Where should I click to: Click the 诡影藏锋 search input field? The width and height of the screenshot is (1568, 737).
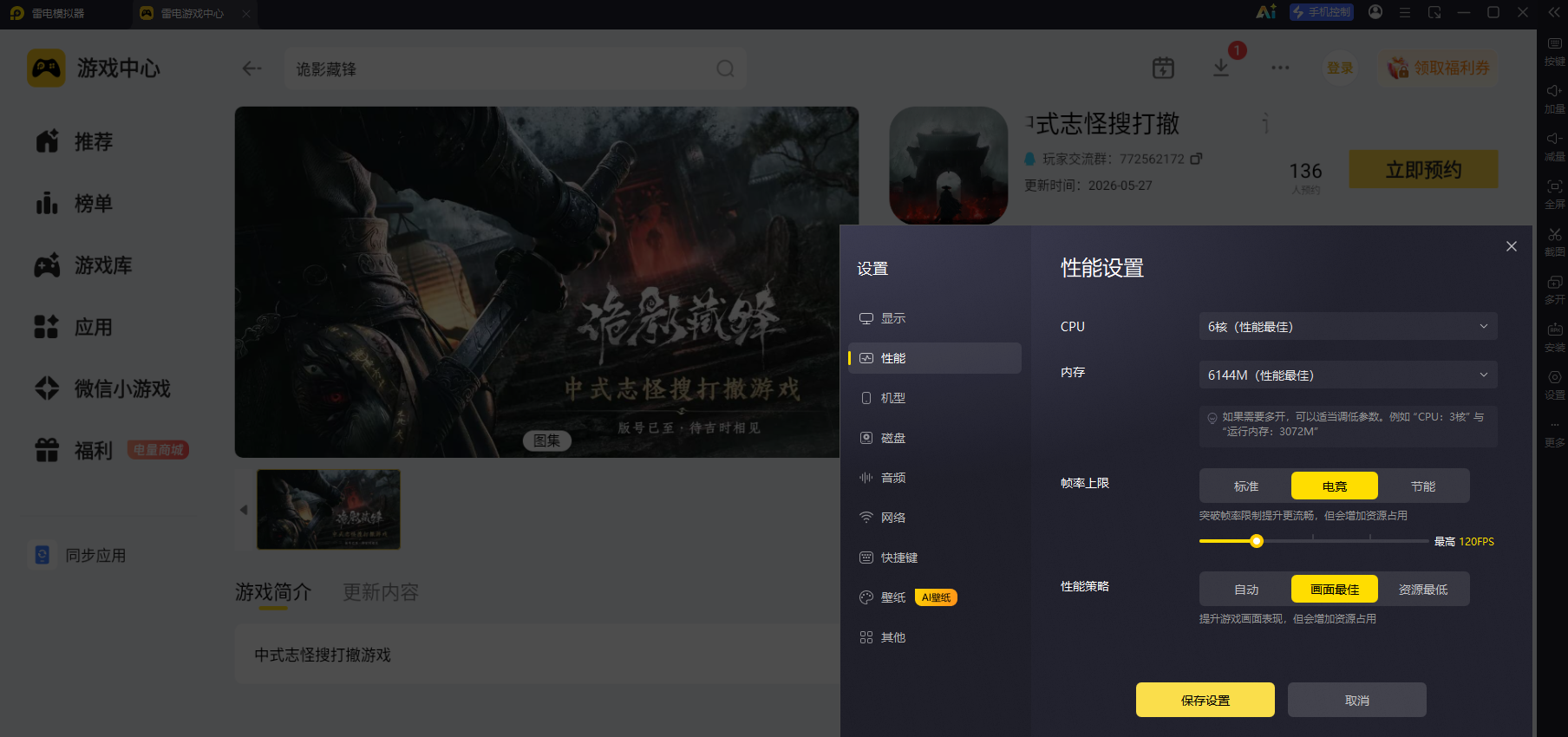point(516,68)
